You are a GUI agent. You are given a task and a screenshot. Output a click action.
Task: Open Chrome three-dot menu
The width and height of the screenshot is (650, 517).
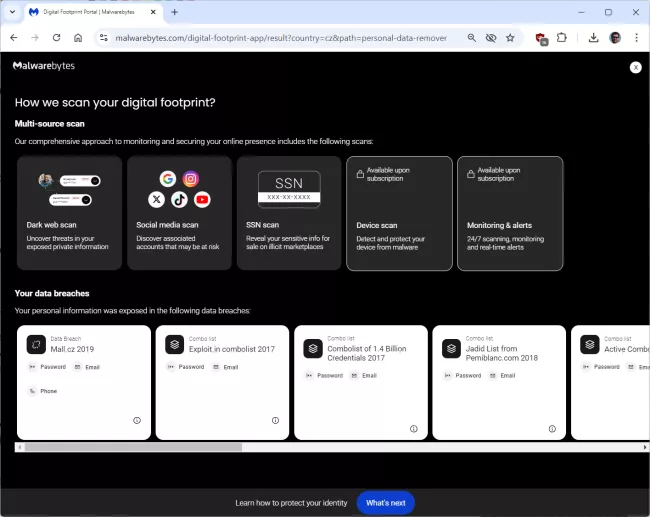point(636,38)
